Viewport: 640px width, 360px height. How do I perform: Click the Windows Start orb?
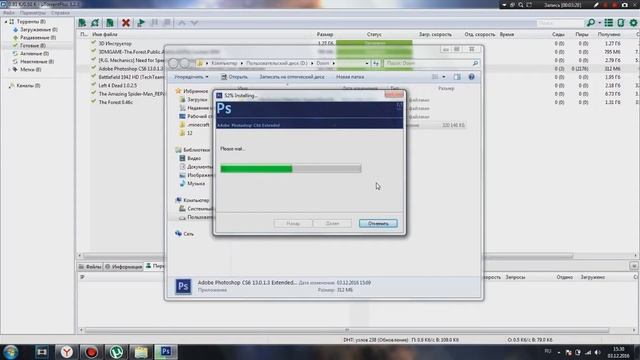coord(11,352)
